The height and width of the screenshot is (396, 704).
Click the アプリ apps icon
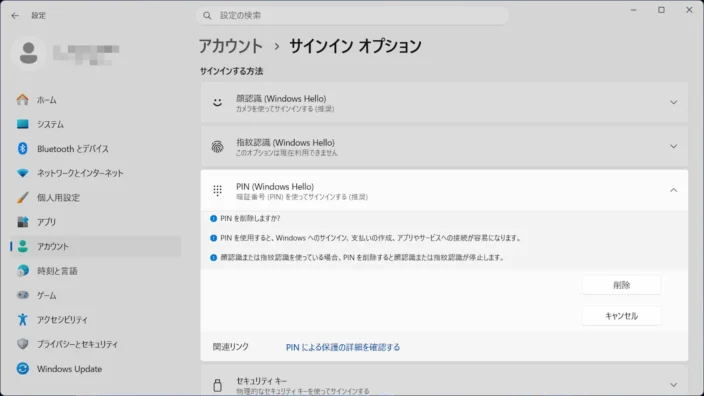[22, 222]
